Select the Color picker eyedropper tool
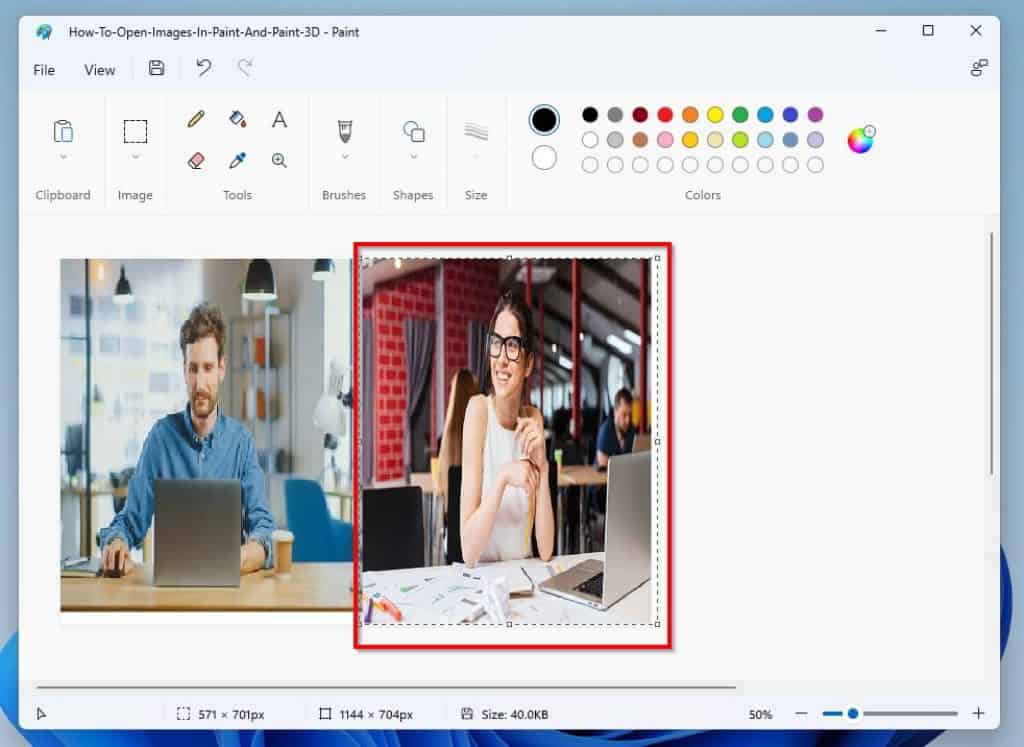 click(x=238, y=161)
